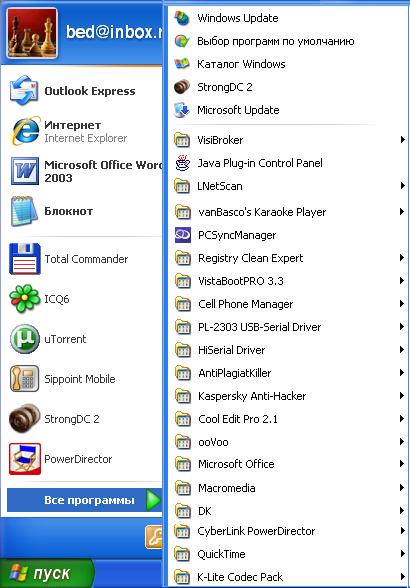Screen dimensions: 410x588
Task: Launch Internet Explorer icon
Action: click(25, 131)
